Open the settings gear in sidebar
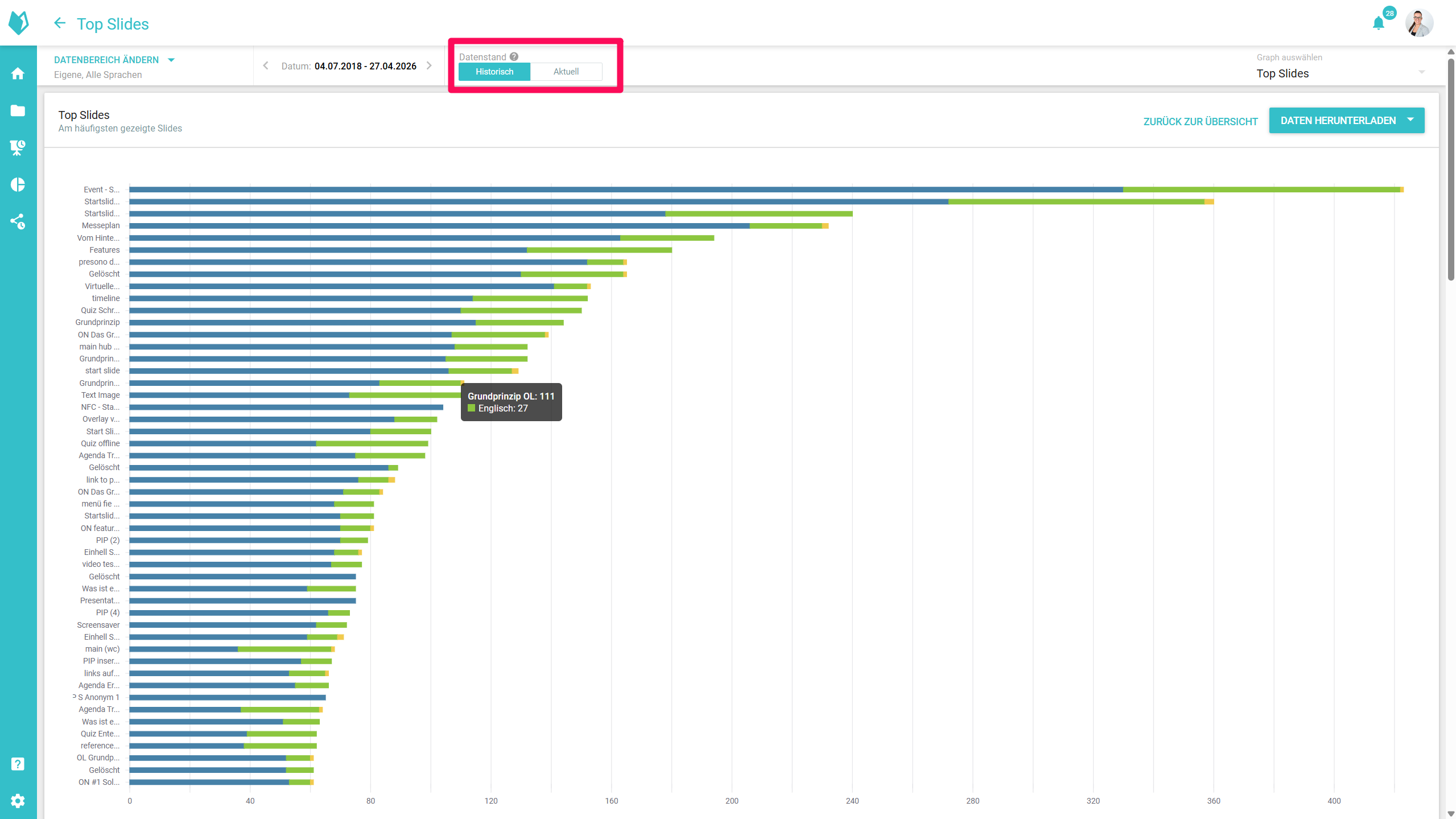Viewport: 1456px width, 819px height. click(18, 801)
